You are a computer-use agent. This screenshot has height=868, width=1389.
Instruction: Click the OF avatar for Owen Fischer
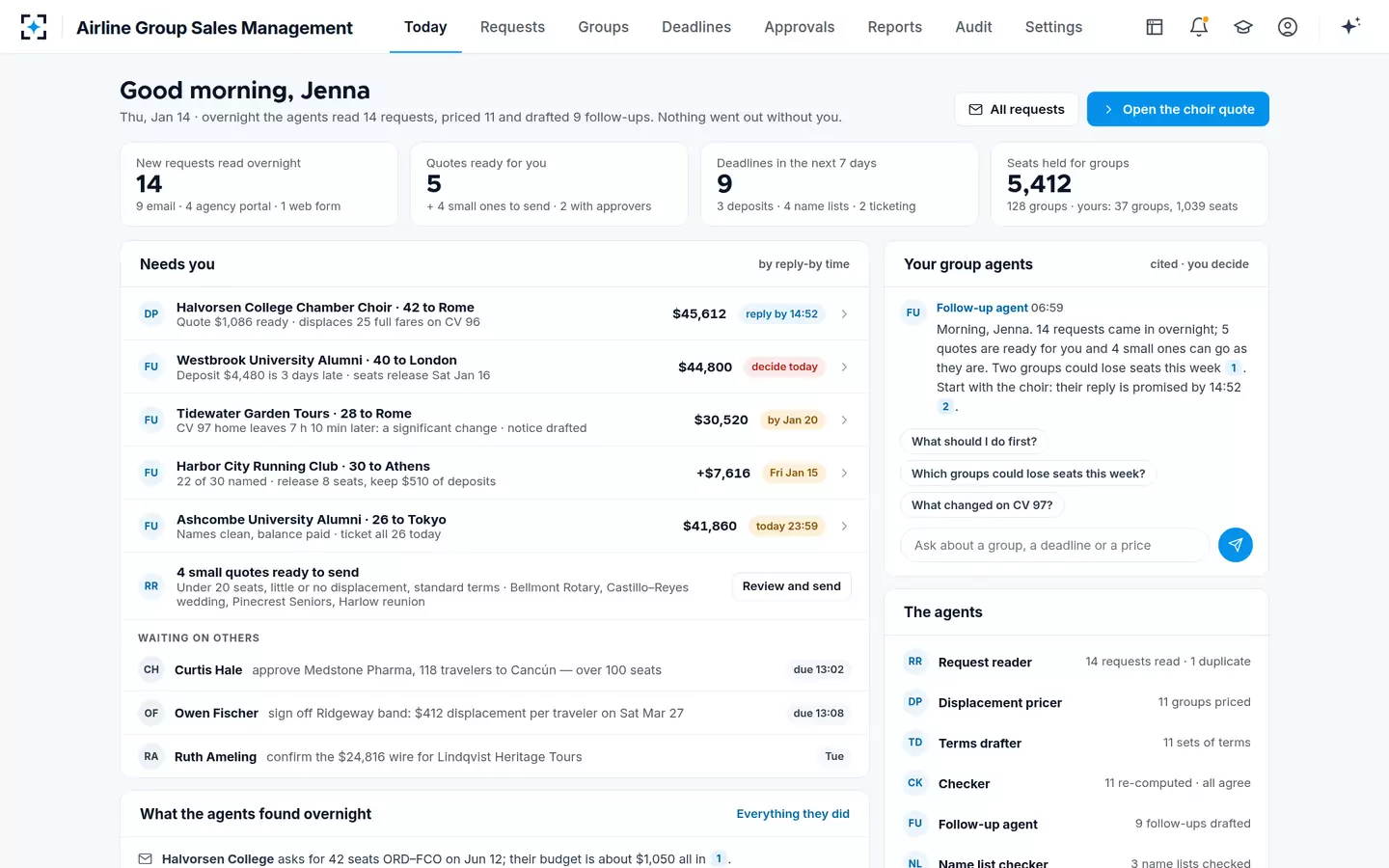pos(151,713)
